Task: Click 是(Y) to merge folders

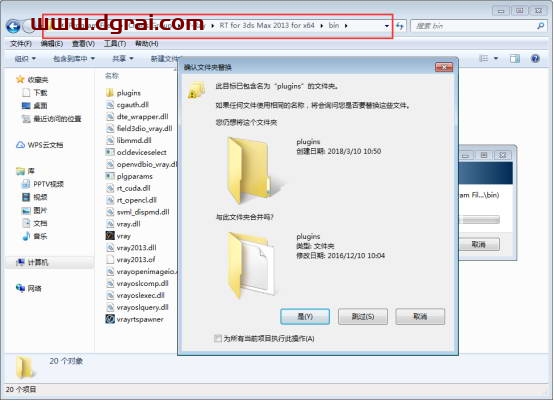Action: [x=305, y=316]
